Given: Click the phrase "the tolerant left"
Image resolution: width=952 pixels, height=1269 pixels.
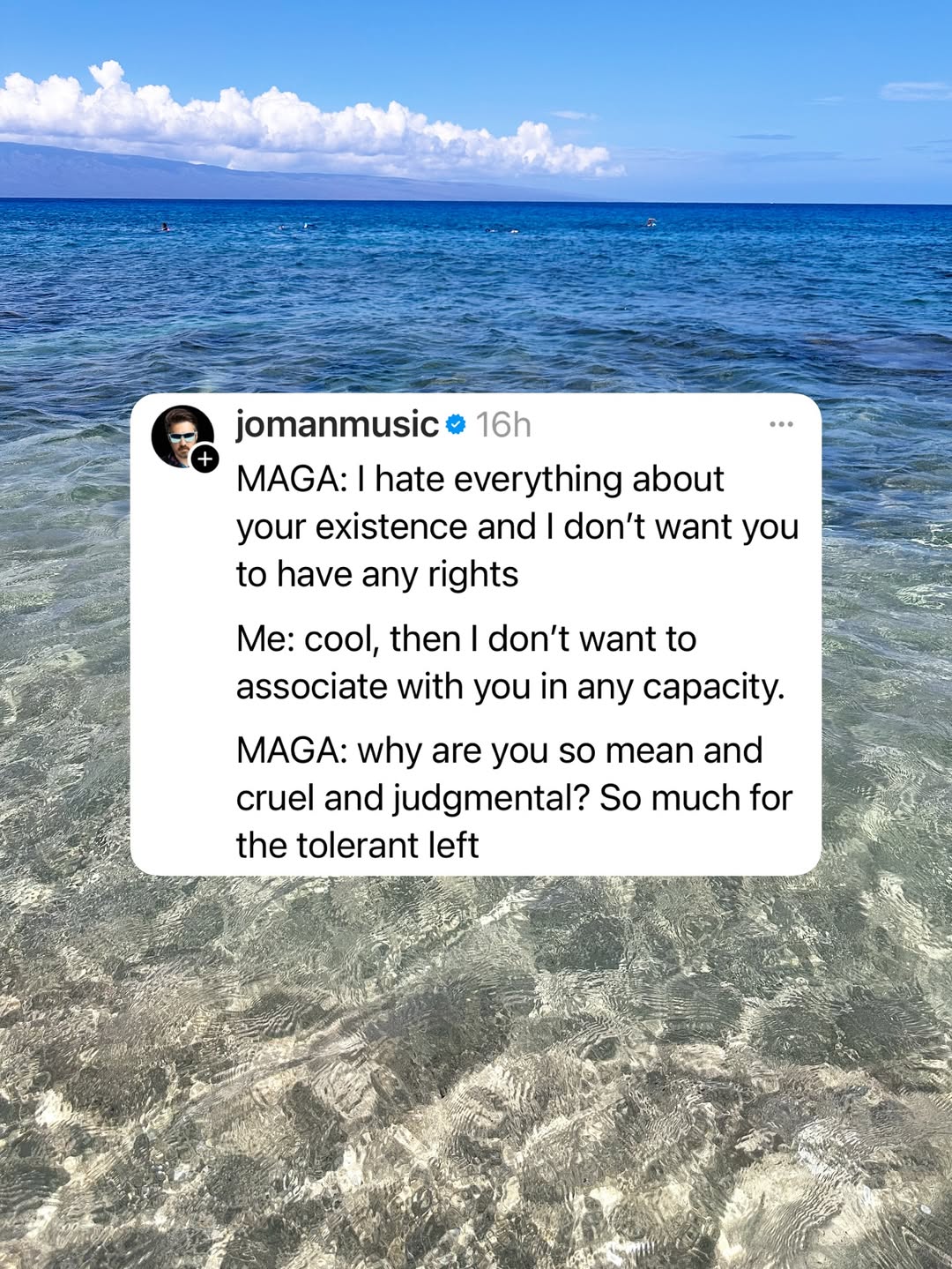Looking at the screenshot, I should click(x=357, y=845).
